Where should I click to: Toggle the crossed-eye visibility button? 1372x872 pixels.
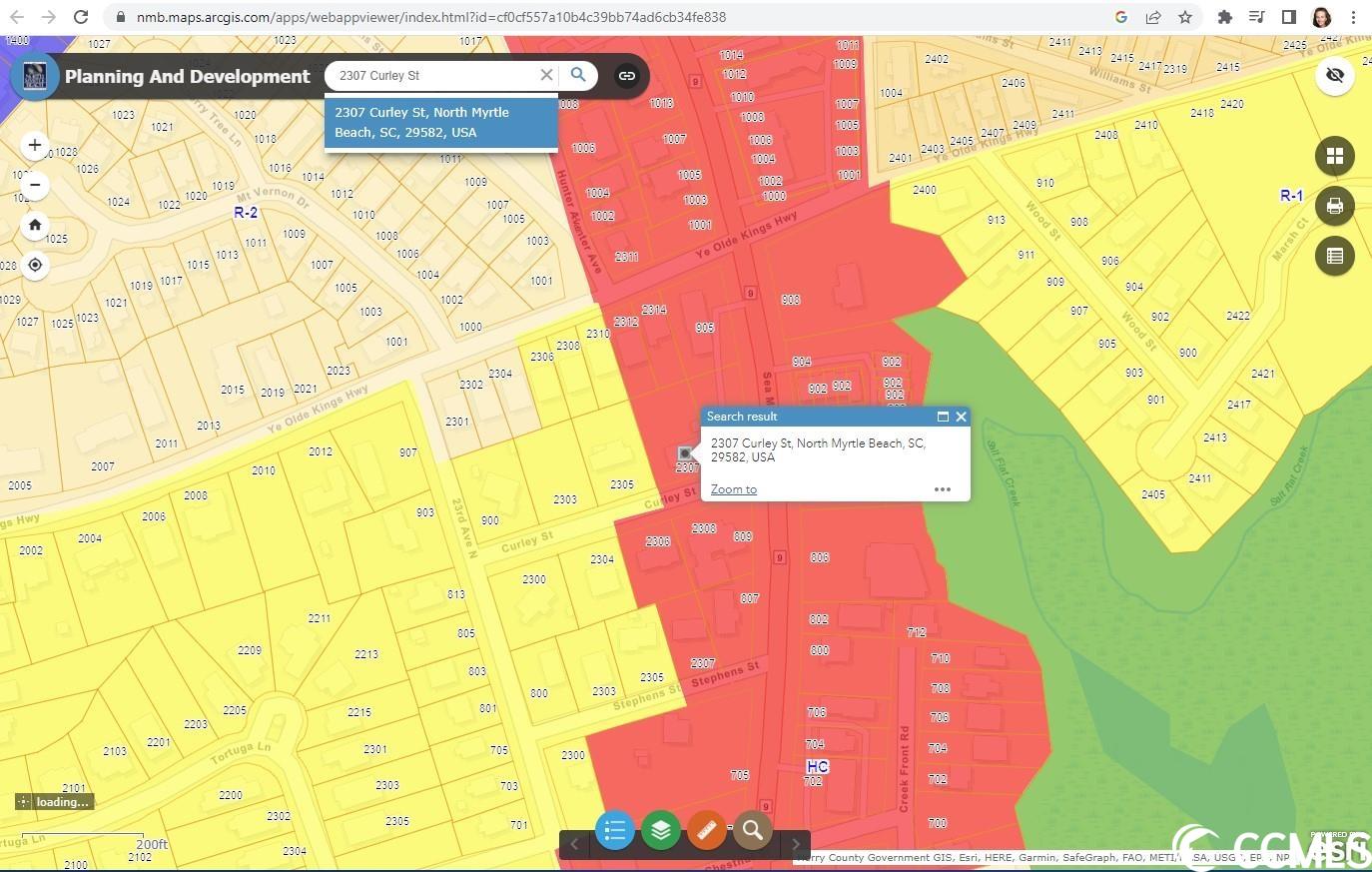pyautogui.click(x=1334, y=75)
